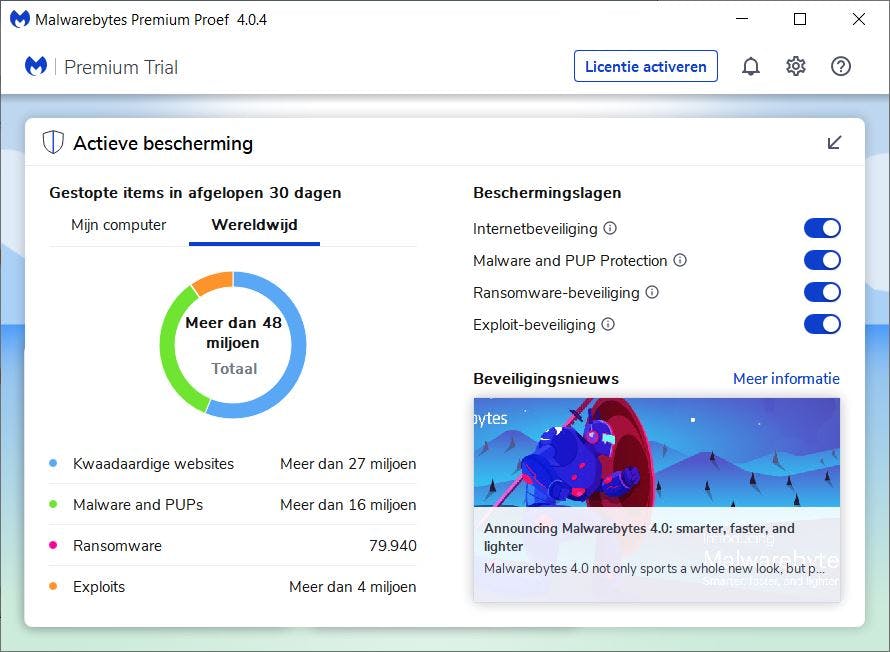Viewport: 890px width, 652px height.
Task: Click the Malwarebytes logo next to Premium Trial
Action: tap(36, 66)
